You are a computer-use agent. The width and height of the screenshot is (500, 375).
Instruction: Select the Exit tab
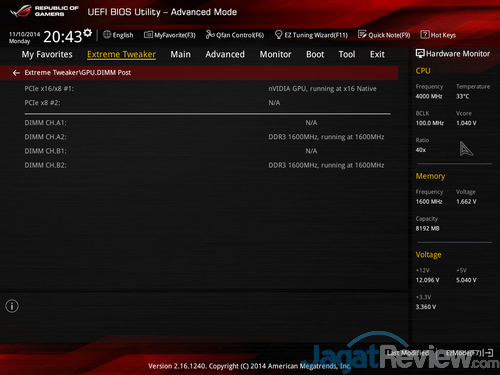coord(377,54)
